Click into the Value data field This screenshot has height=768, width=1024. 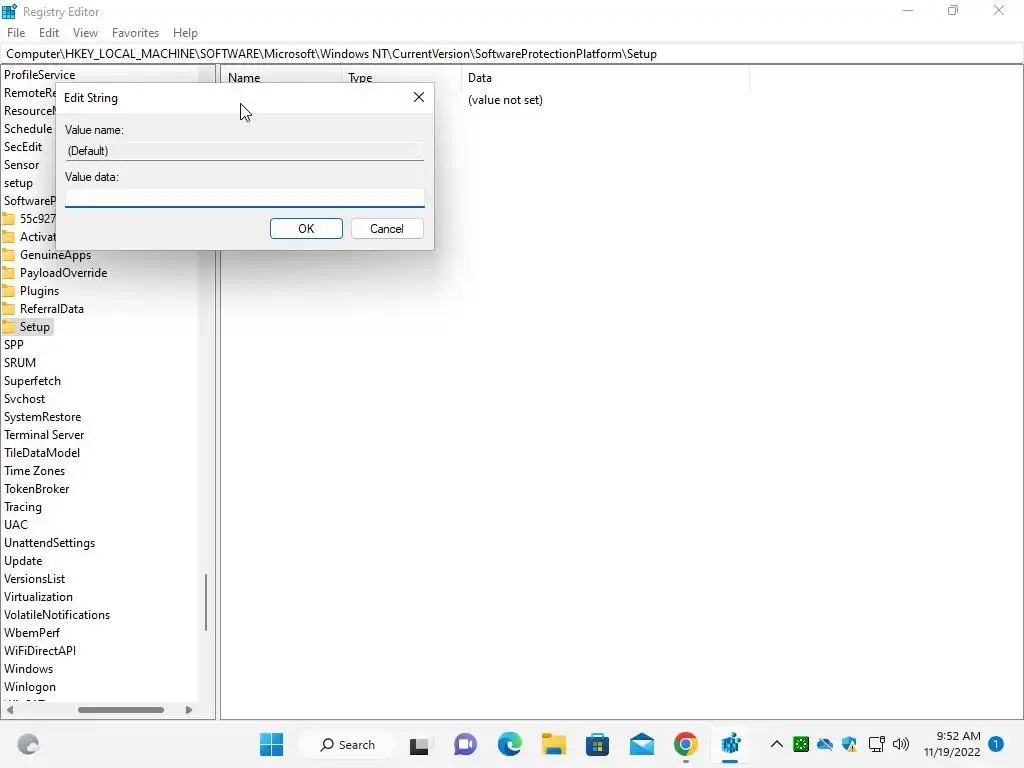(245, 198)
